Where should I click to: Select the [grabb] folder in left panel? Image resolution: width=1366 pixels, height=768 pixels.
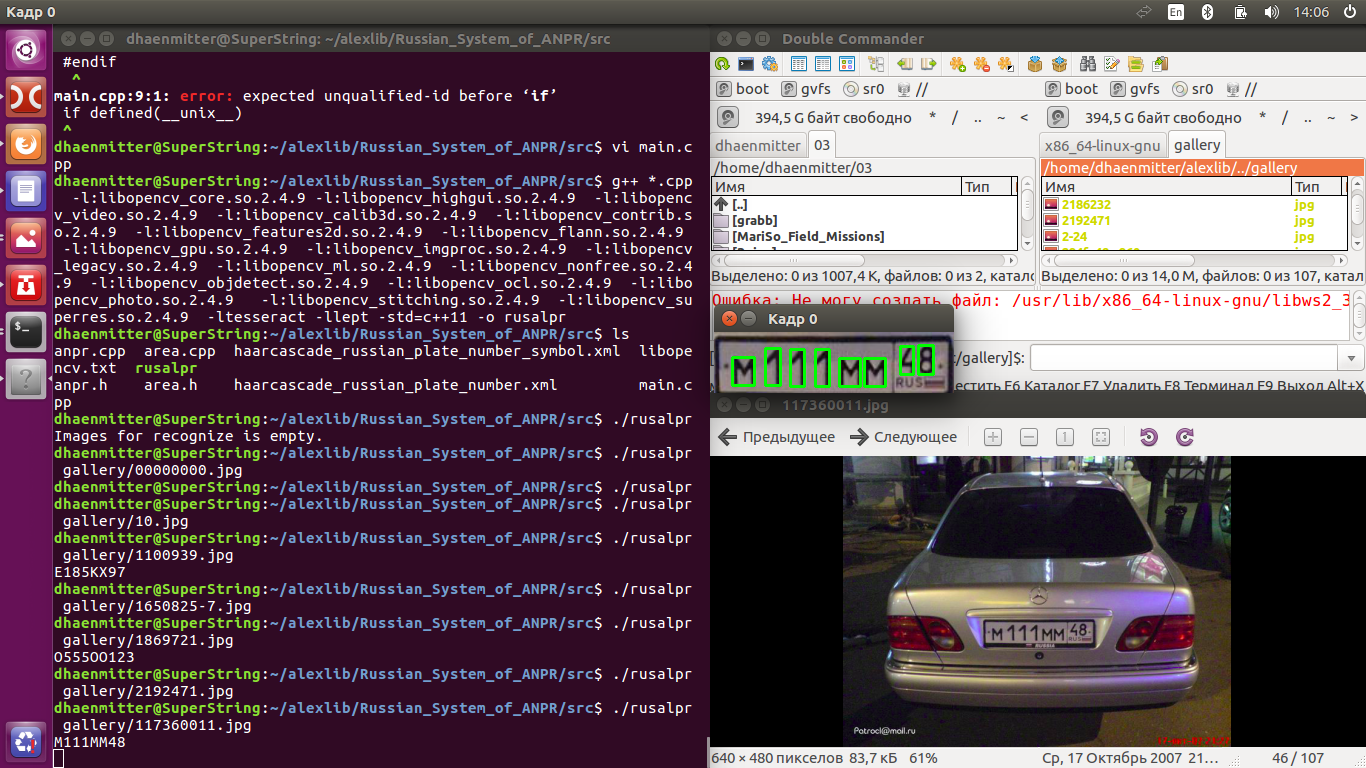click(865, 220)
